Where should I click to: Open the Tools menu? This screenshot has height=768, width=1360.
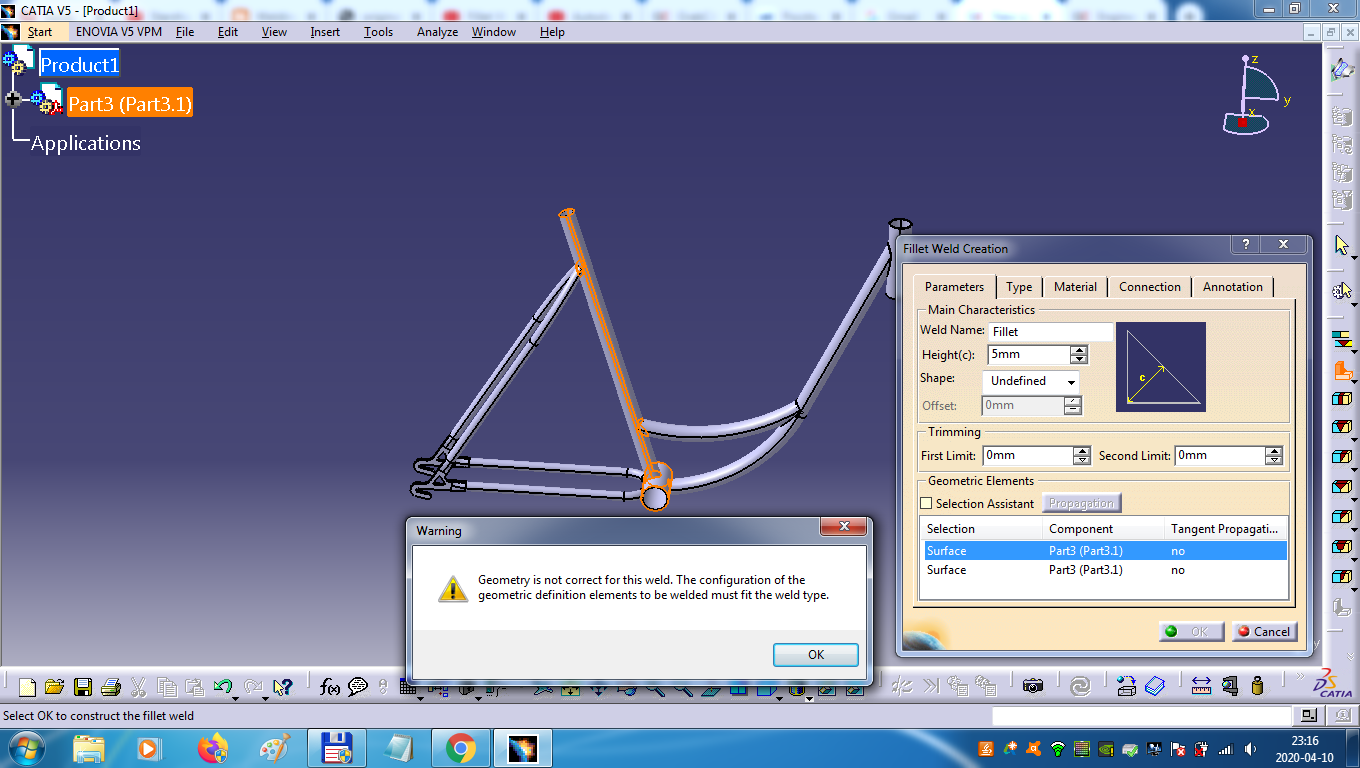point(378,32)
